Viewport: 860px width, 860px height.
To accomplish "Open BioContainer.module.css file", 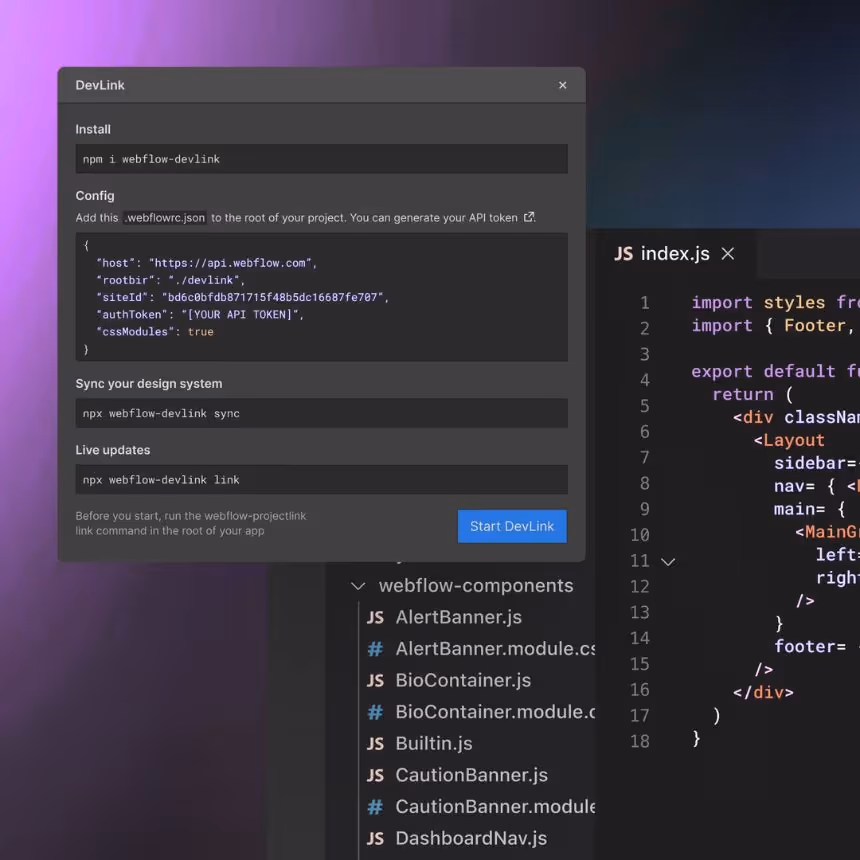I will click(495, 712).
